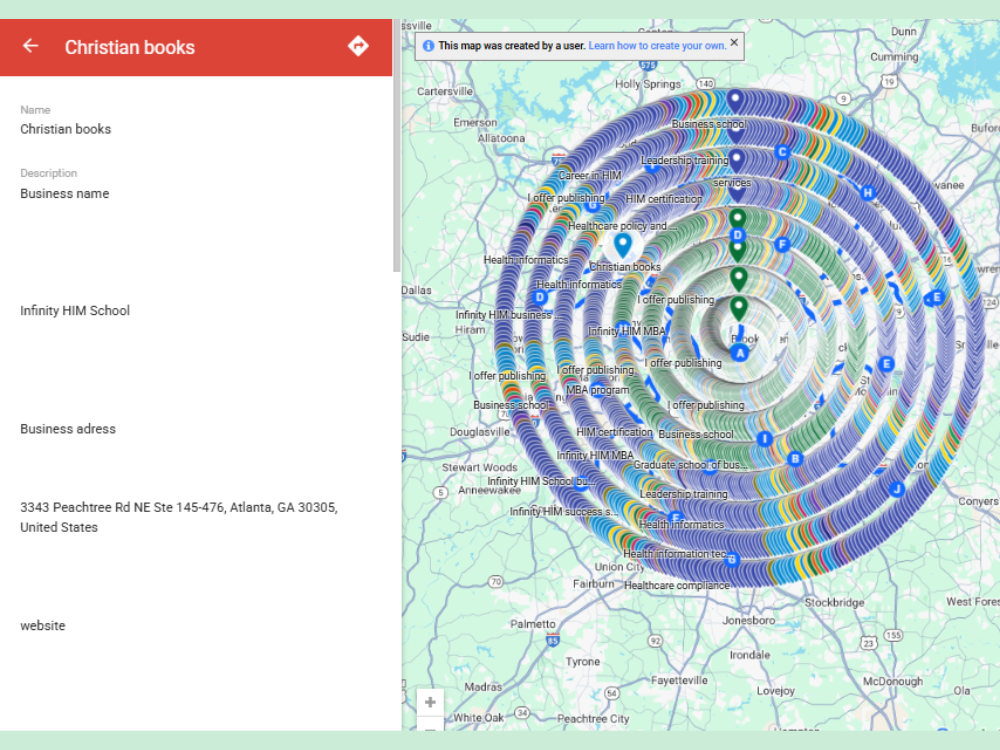Screen dimensions: 1000x750
Task: Click the 'Douglasville' city label
Action: coord(480,432)
